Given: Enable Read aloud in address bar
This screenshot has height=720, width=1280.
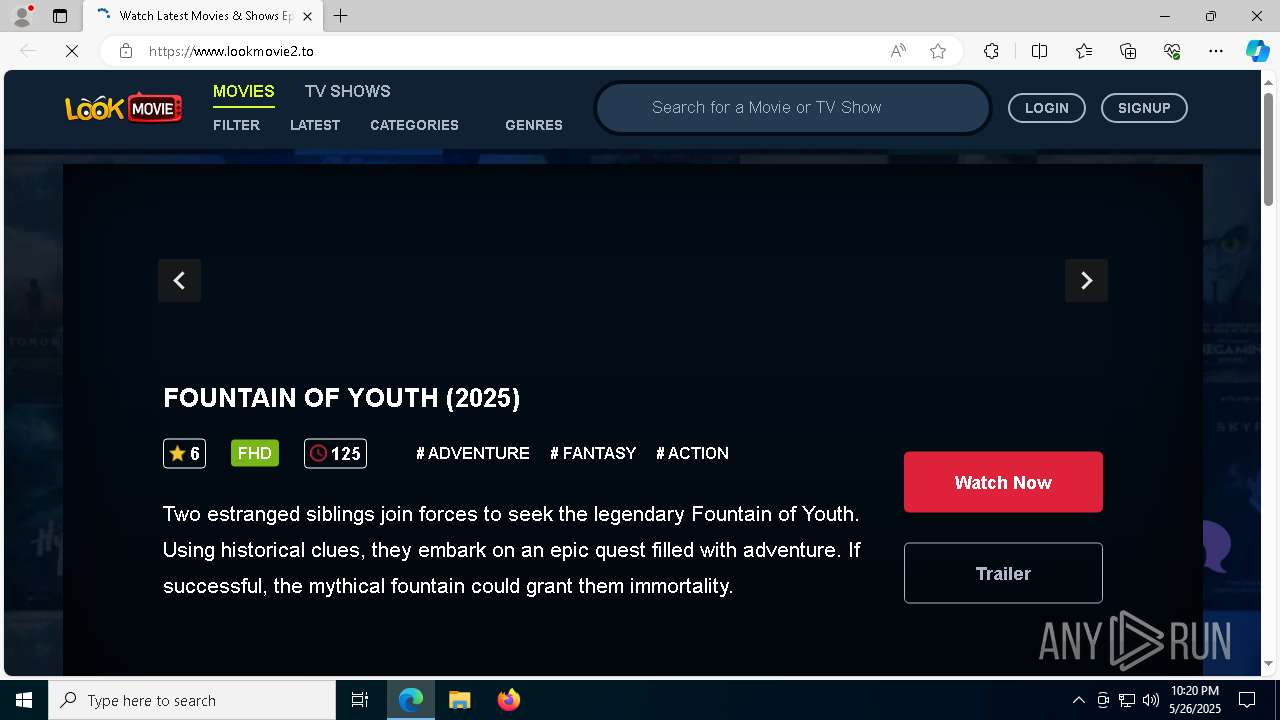Looking at the screenshot, I should click(898, 51).
